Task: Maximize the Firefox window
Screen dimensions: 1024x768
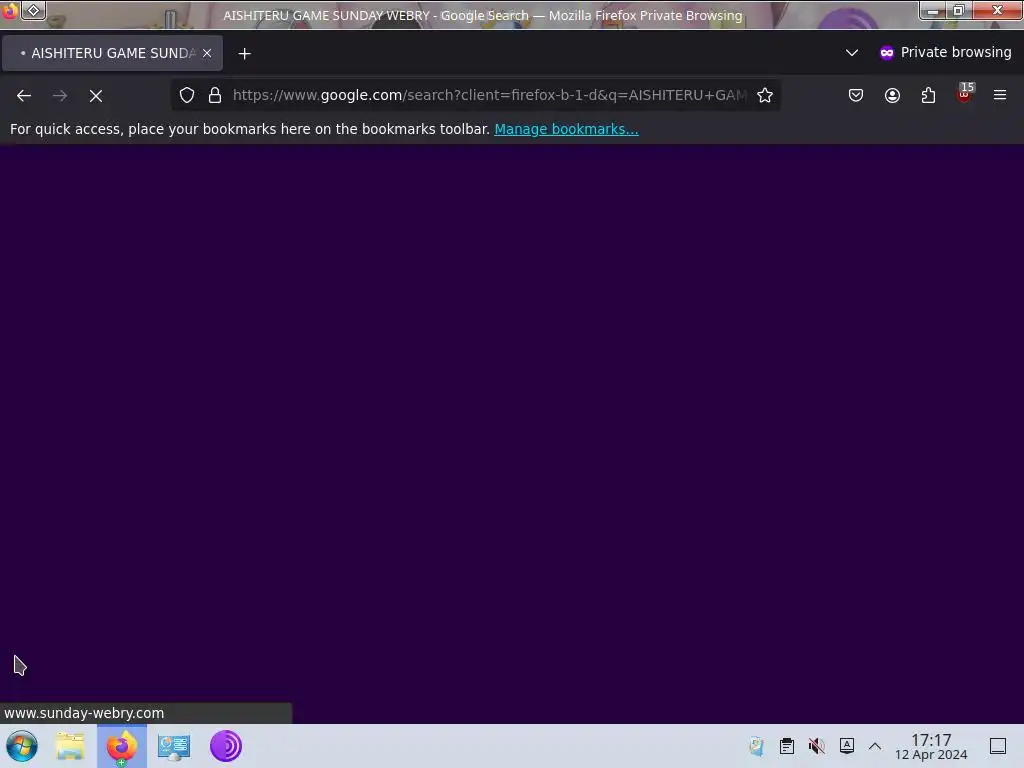Action: pos(958,10)
